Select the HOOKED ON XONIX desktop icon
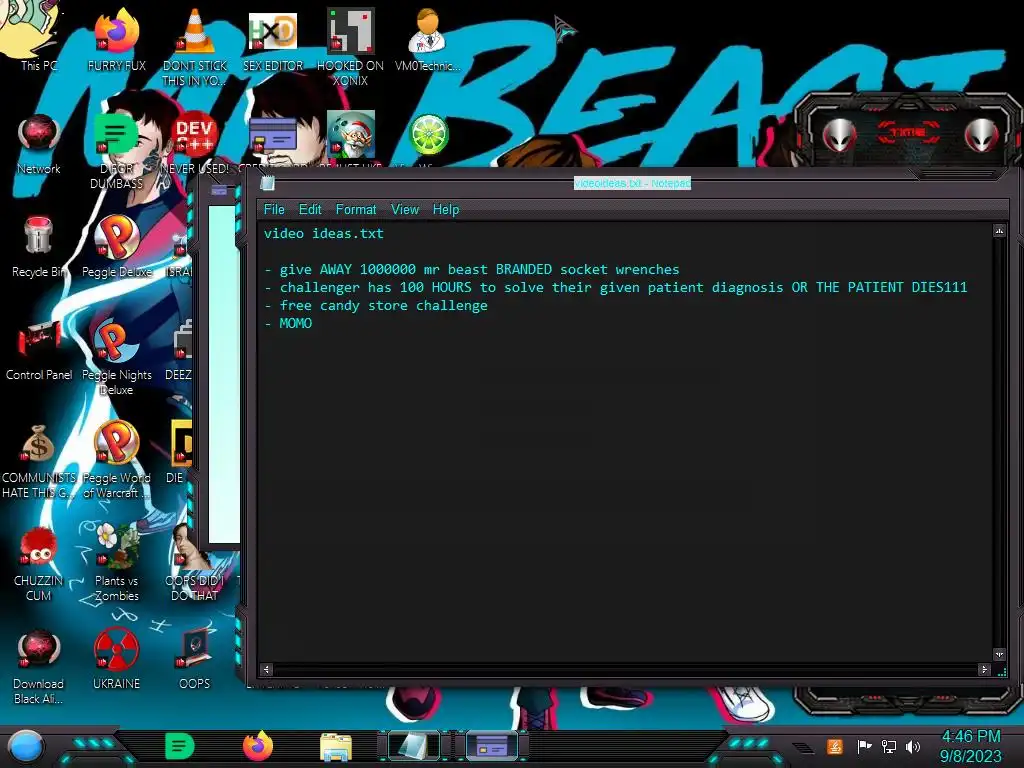This screenshot has width=1024, height=768. [350, 46]
